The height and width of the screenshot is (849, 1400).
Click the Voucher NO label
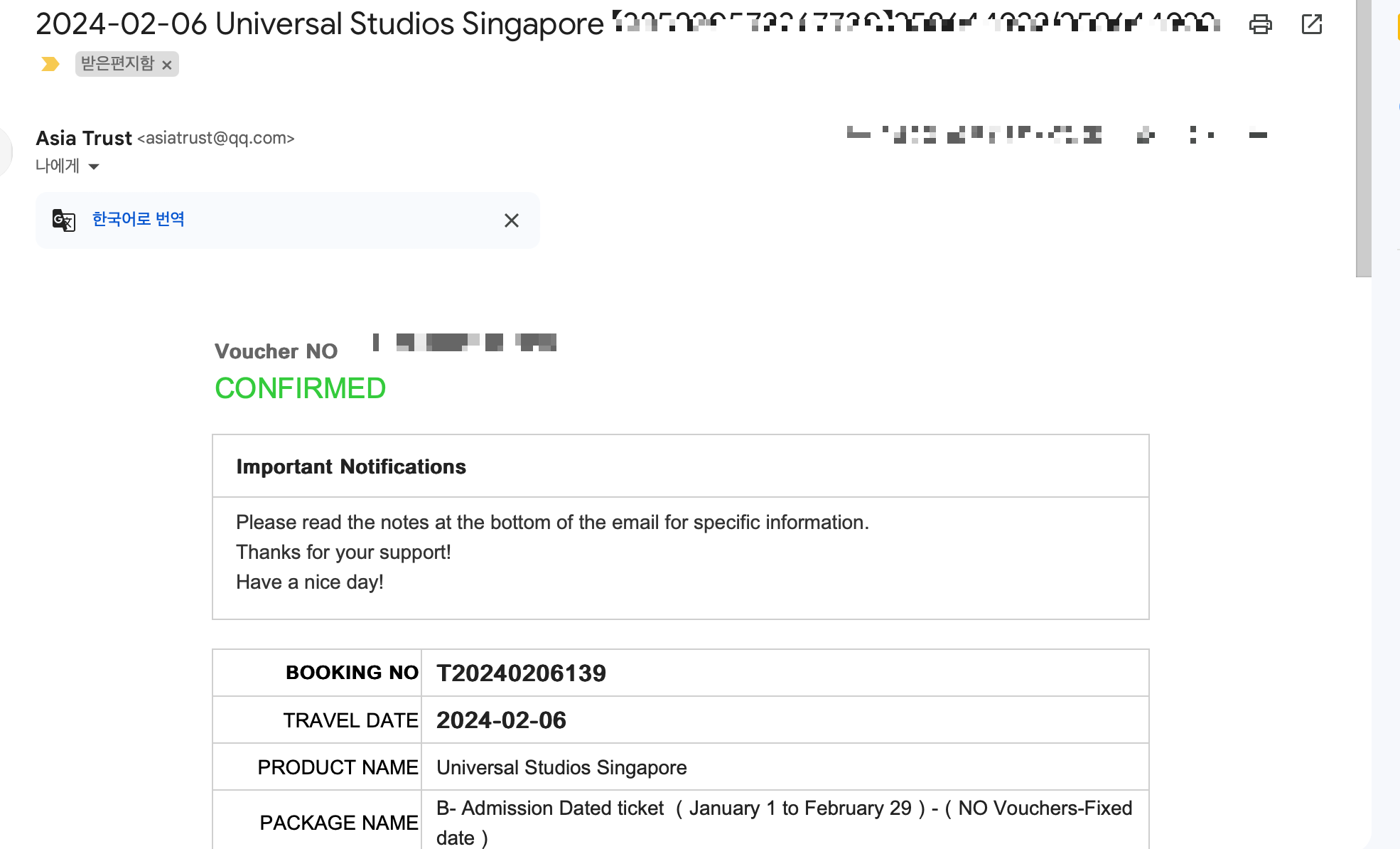pos(276,351)
